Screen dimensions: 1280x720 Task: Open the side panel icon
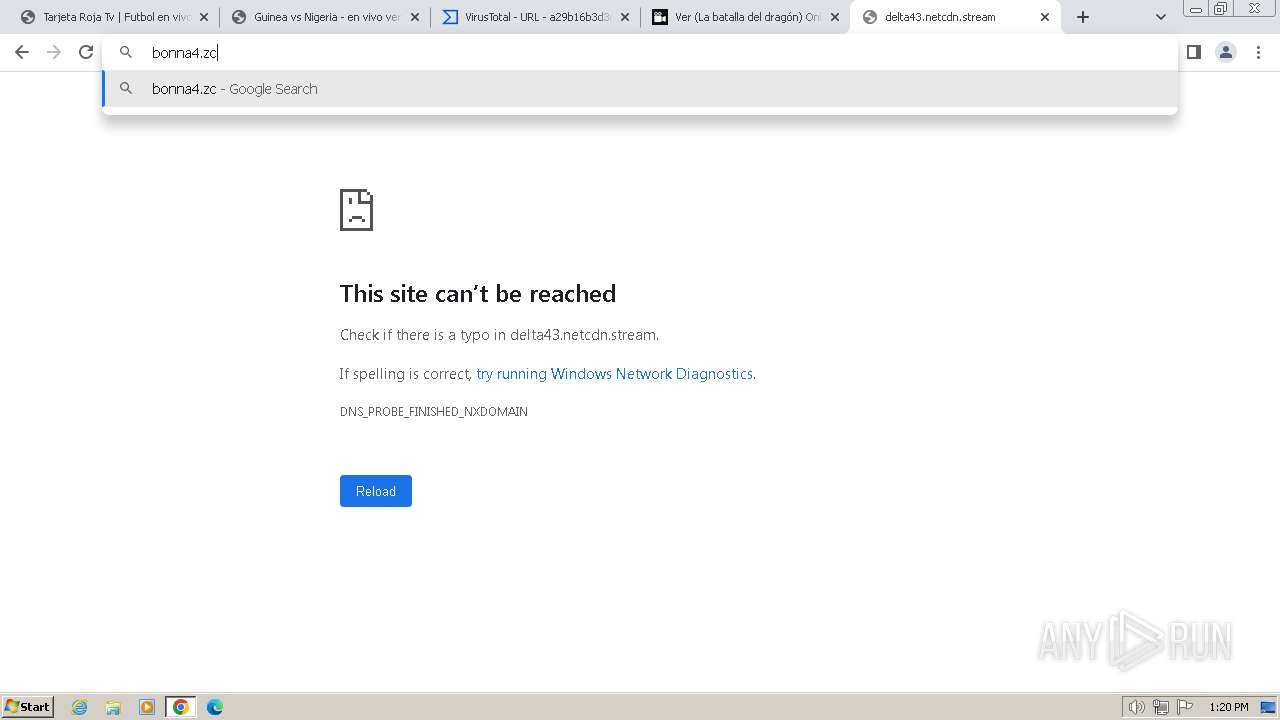pos(1193,53)
